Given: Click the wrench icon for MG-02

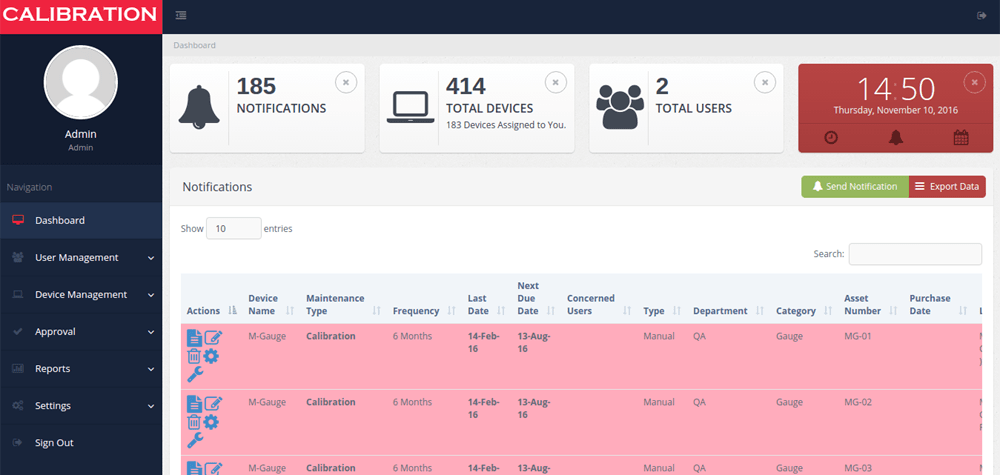Looking at the screenshot, I should 195,441.
